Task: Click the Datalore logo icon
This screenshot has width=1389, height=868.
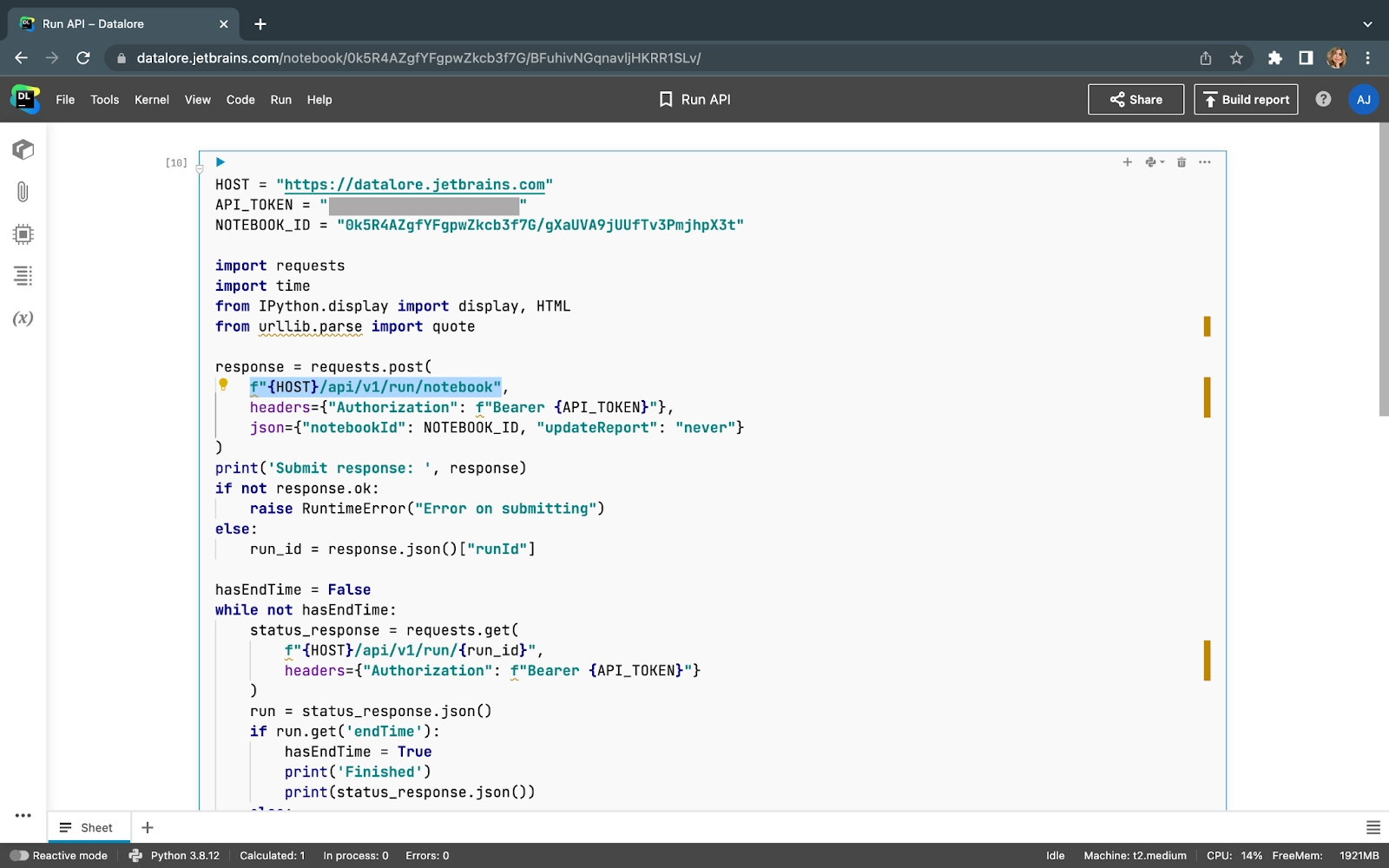Action: pyautogui.click(x=24, y=99)
